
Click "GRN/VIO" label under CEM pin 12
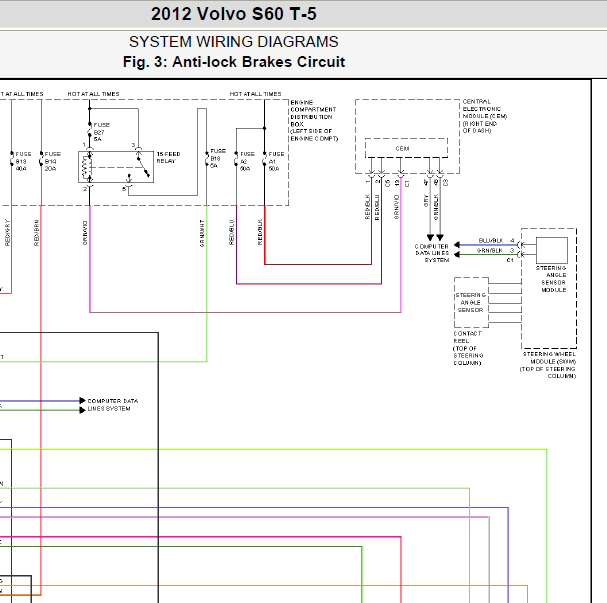[396, 207]
